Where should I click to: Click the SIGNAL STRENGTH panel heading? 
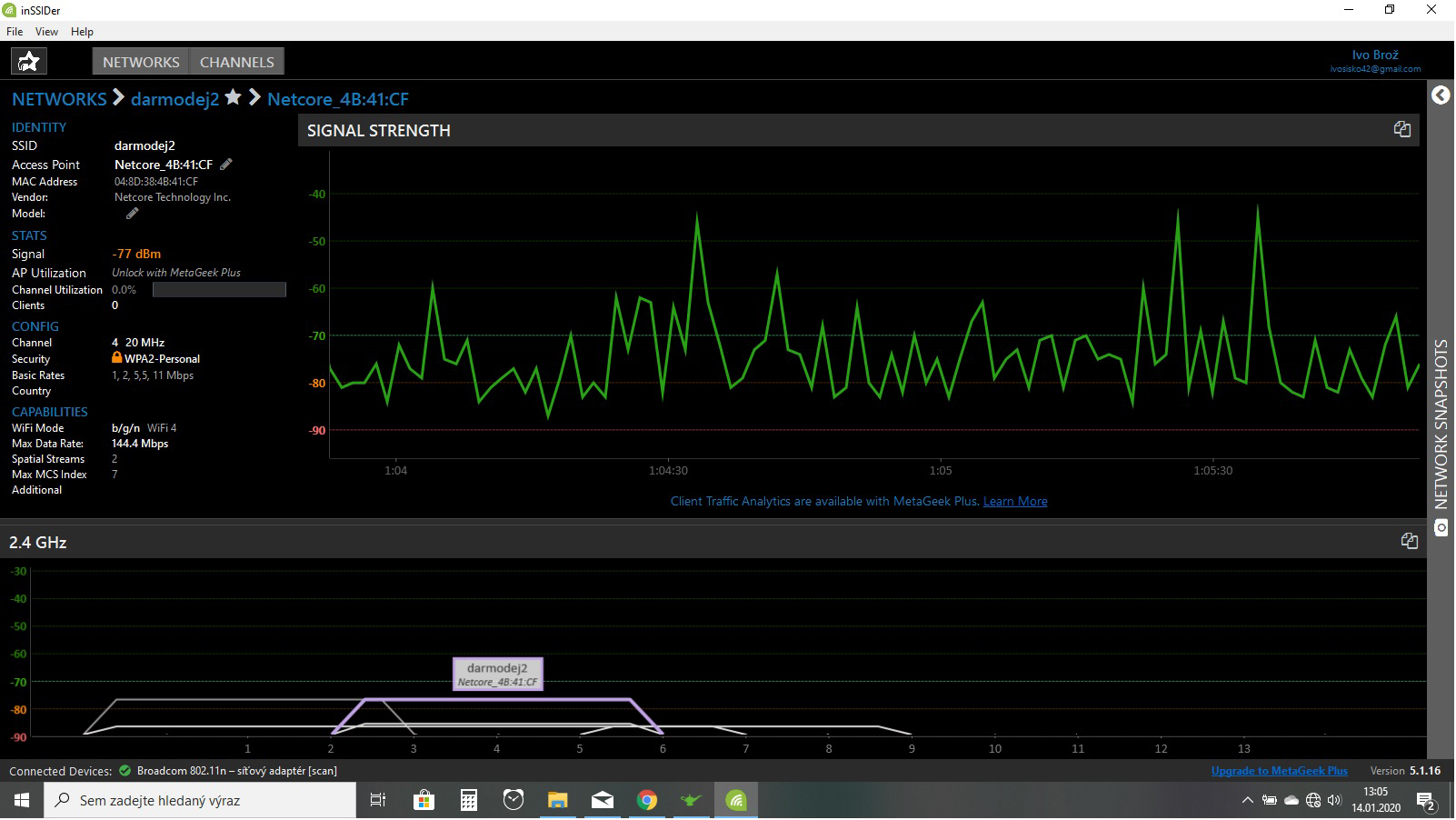tap(379, 130)
